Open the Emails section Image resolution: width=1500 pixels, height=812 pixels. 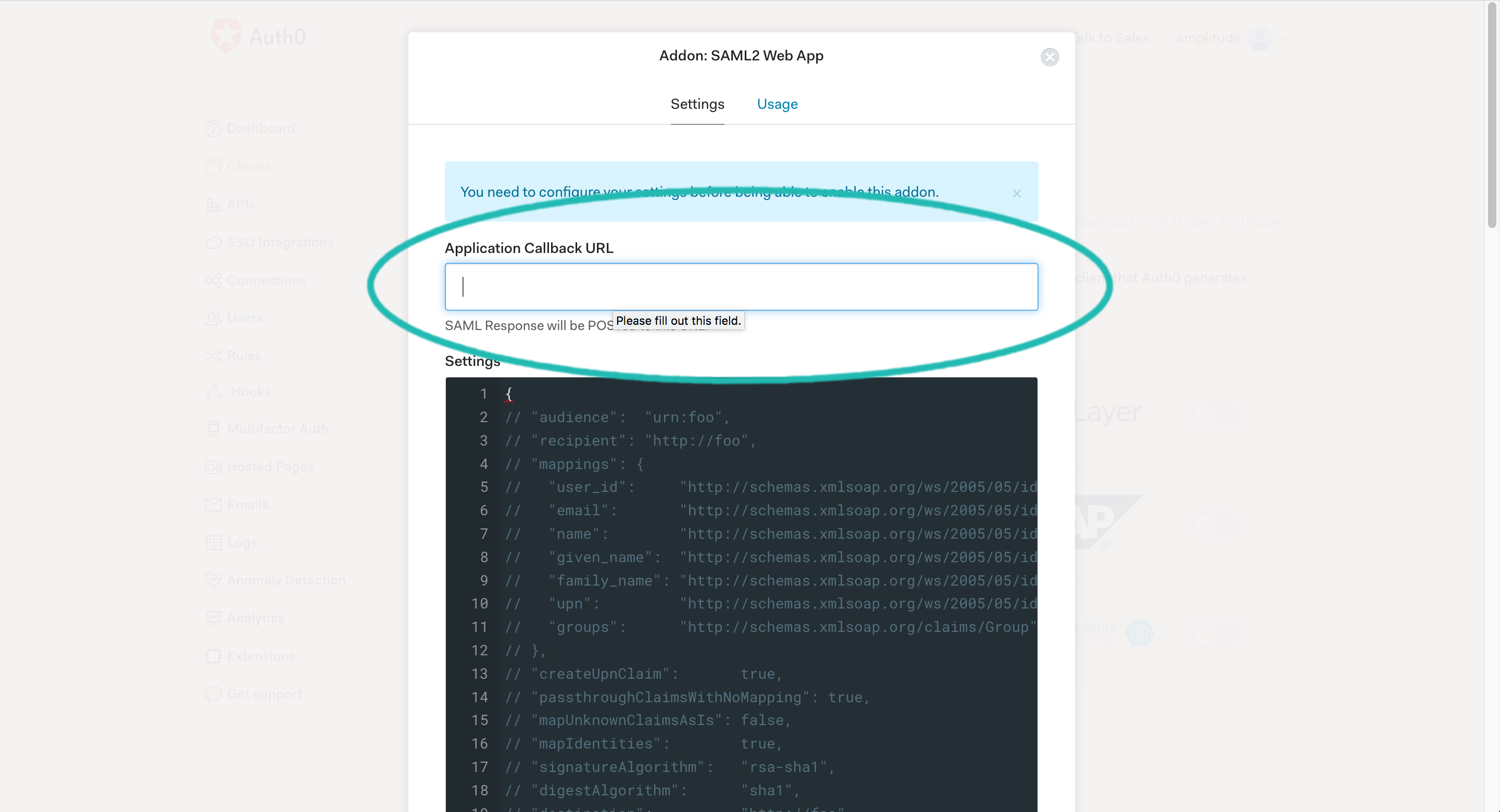247,505
